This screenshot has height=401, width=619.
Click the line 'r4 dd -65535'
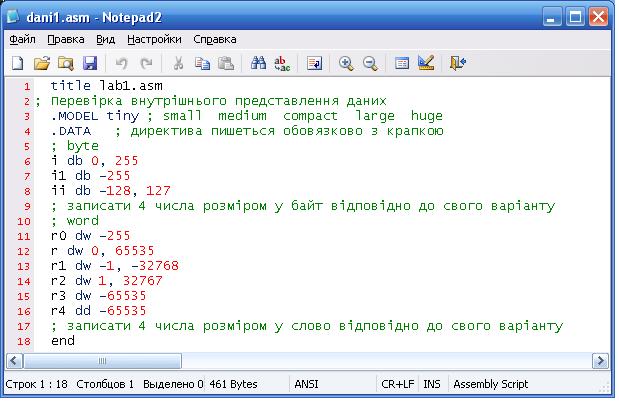tap(98, 311)
